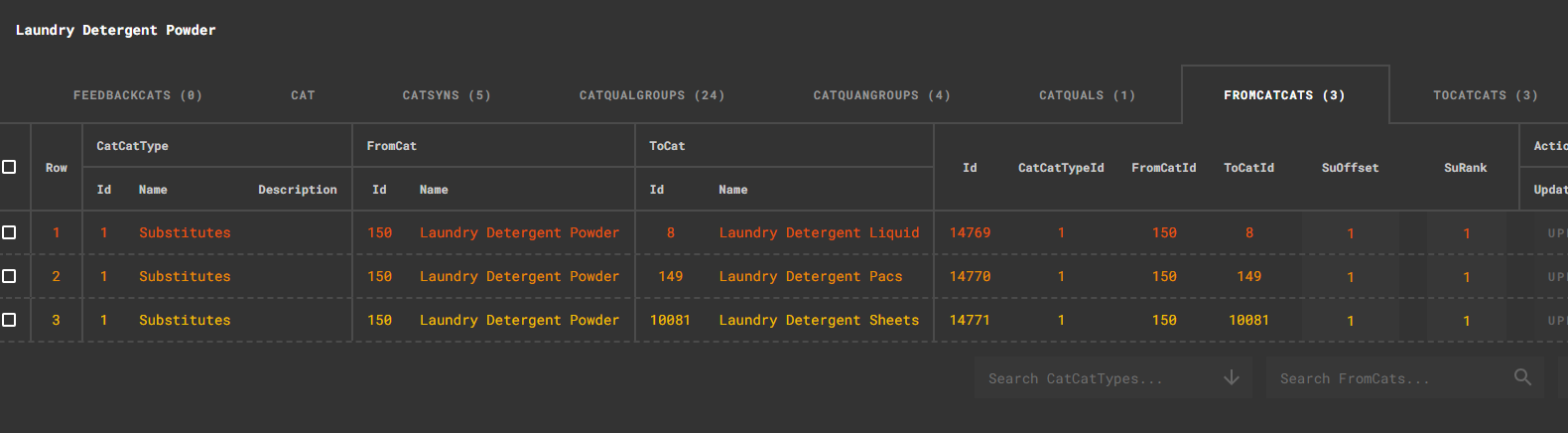Click FromCat Laundry Detergent Powder in row 1
Image resolution: width=1568 pixels, height=433 pixels.
click(519, 232)
